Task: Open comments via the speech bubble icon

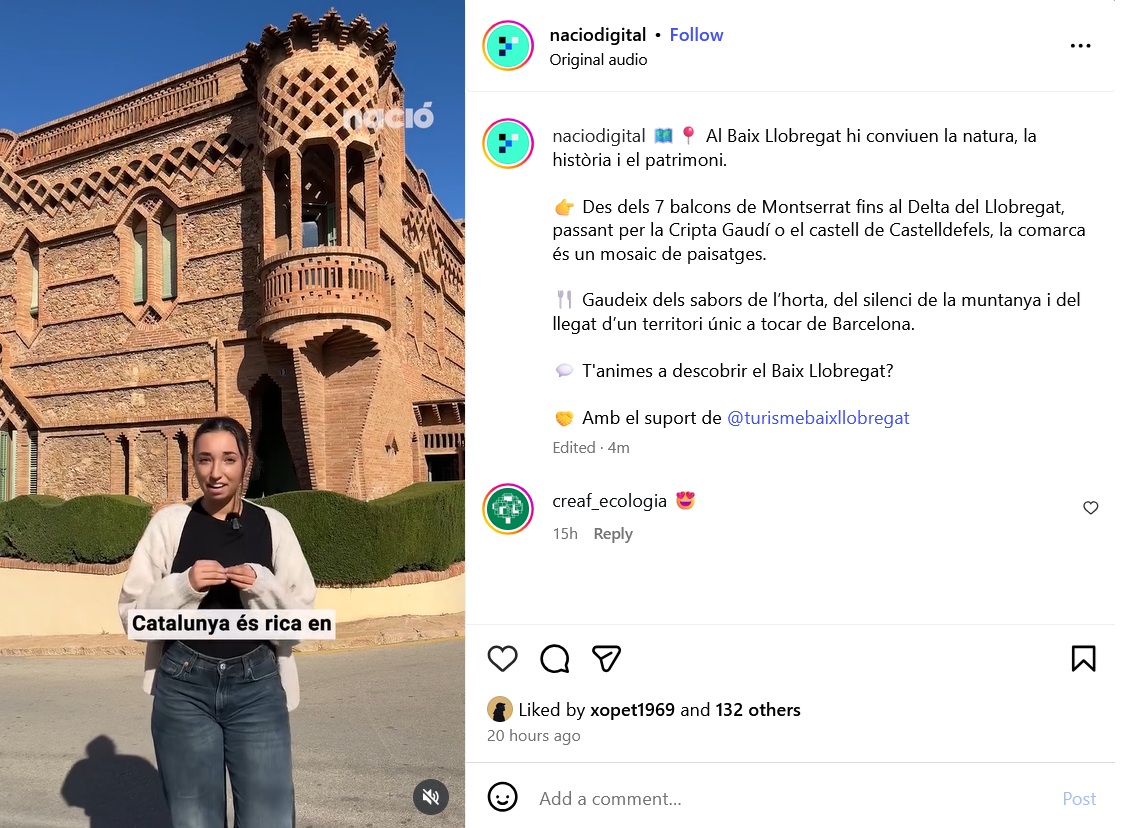Action: click(554, 658)
